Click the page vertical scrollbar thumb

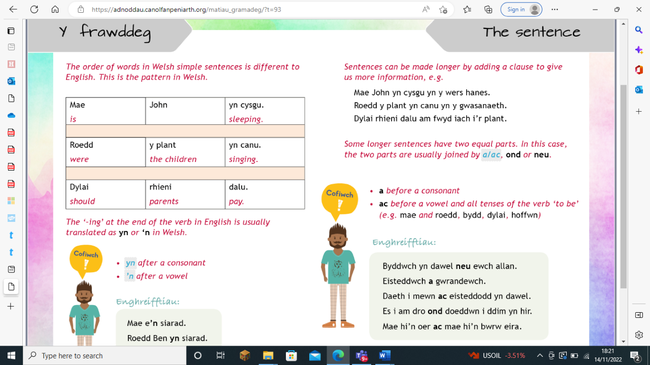[x=623, y=186]
